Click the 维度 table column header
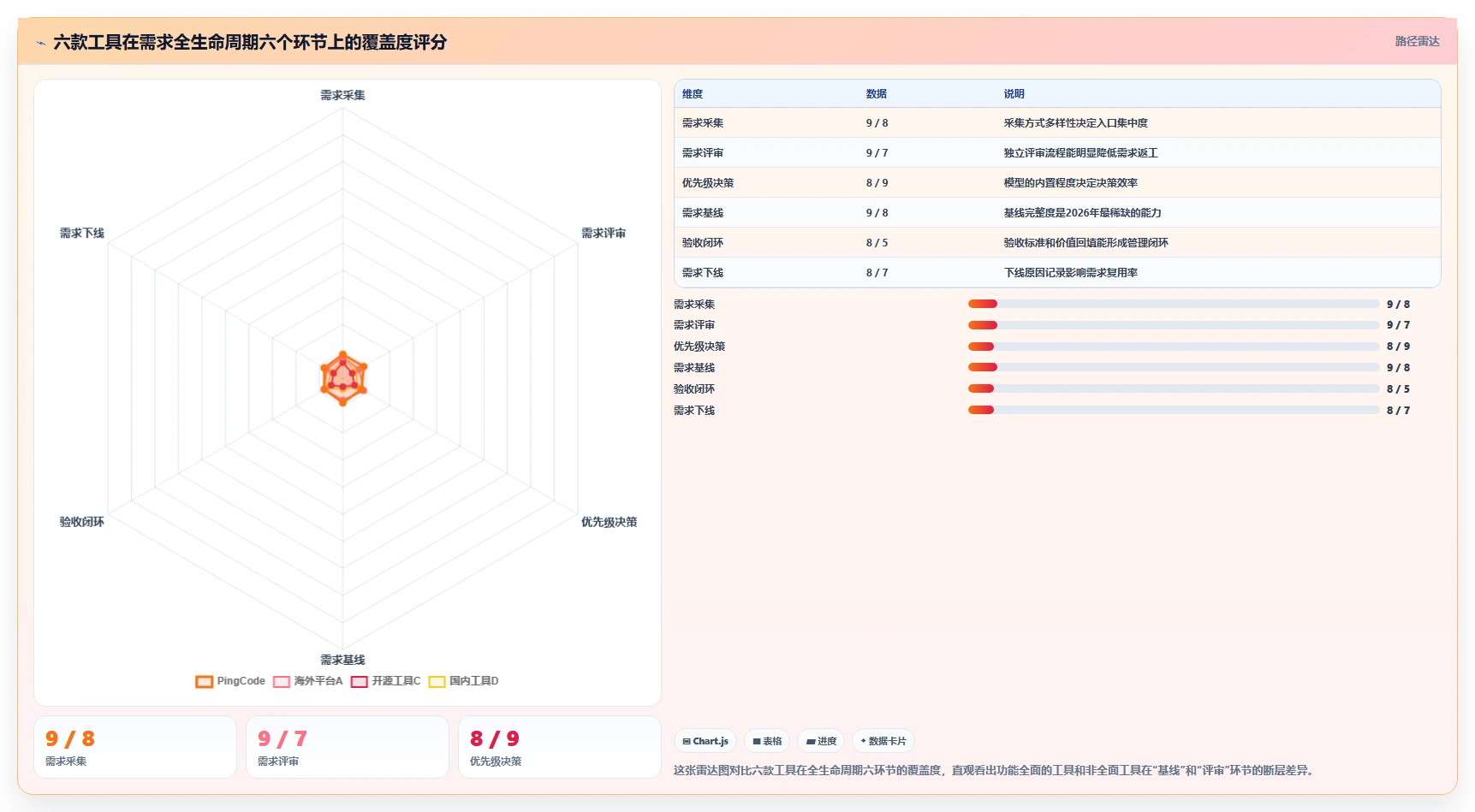1475x812 pixels. (x=693, y=94)
